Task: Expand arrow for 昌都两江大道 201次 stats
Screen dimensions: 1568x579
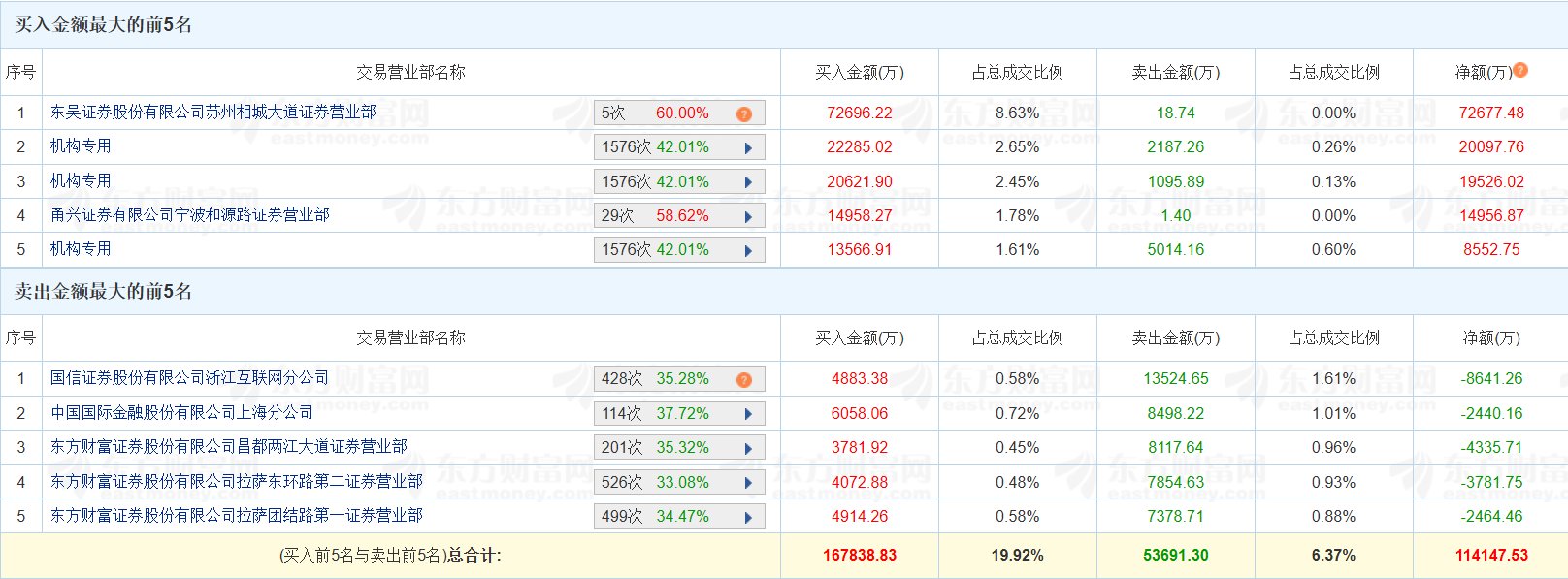Action: (748, 448)
